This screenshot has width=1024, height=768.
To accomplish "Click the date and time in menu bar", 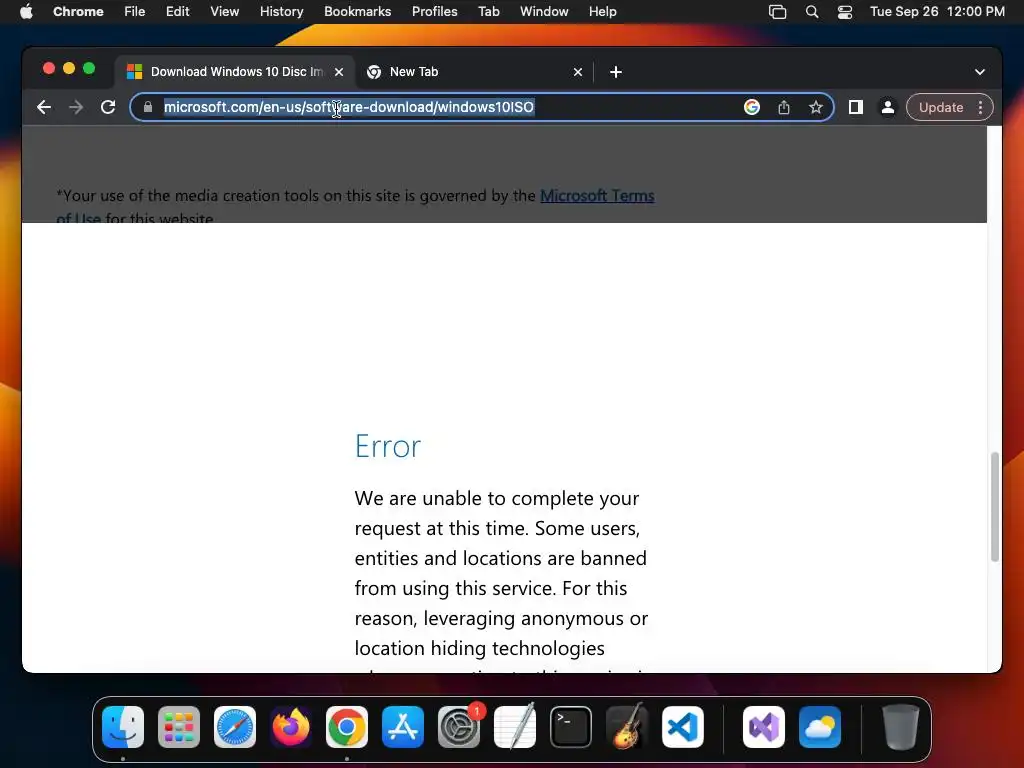I will pos(937,12).
